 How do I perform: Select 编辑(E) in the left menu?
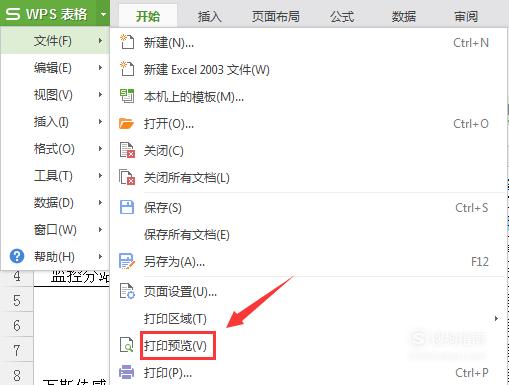55,68
